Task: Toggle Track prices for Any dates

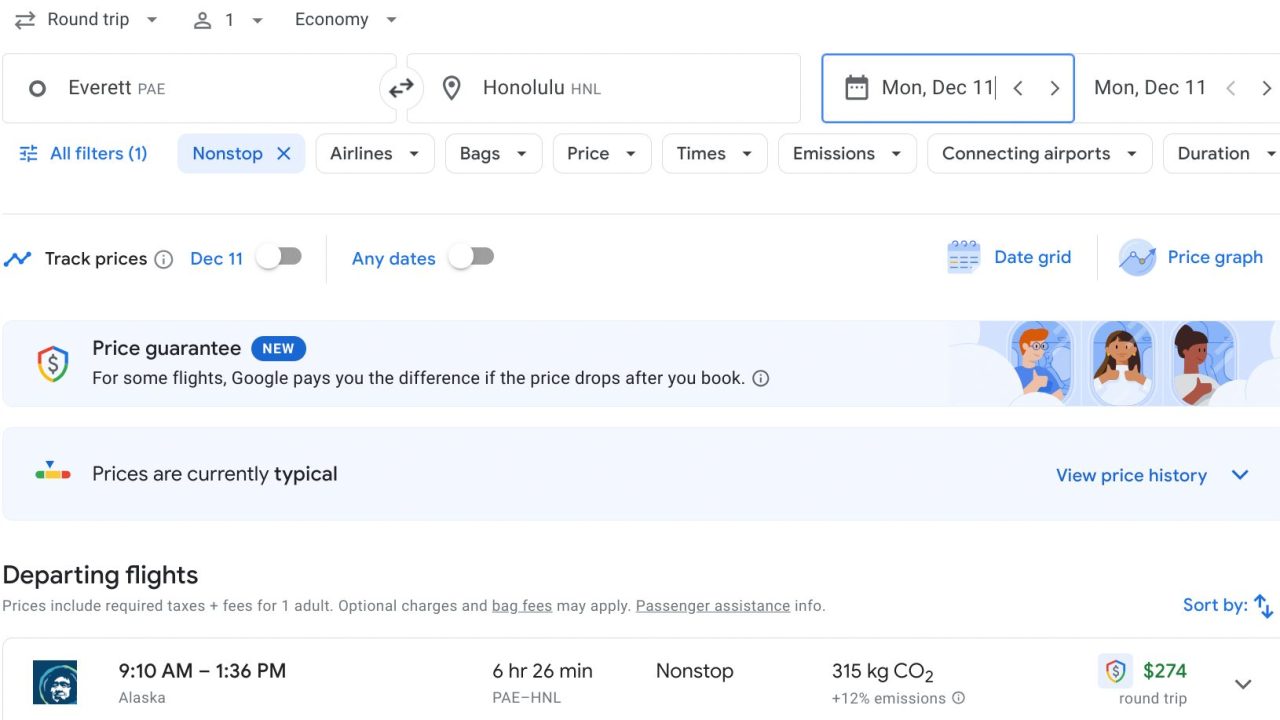Action: click(x=471, y=257)
